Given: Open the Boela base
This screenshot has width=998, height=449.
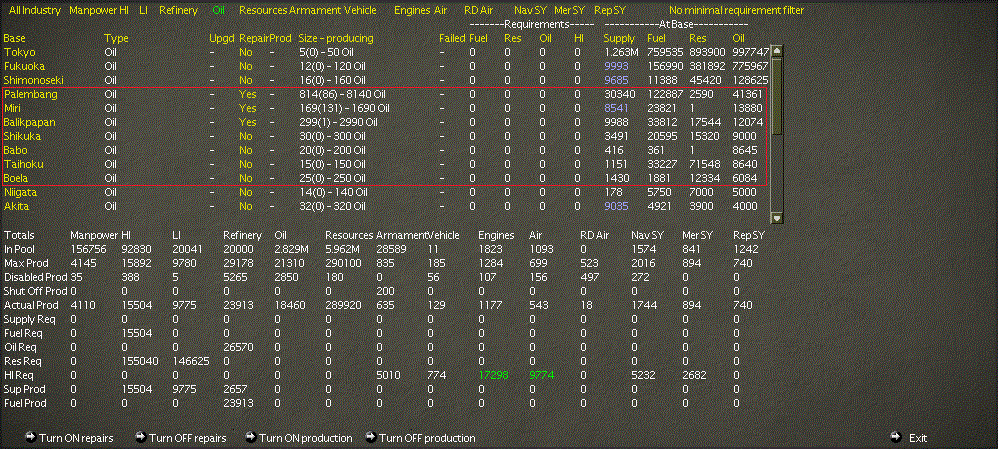Looking at the screenshot, I should pyautogui.click(x=16, y=178).
